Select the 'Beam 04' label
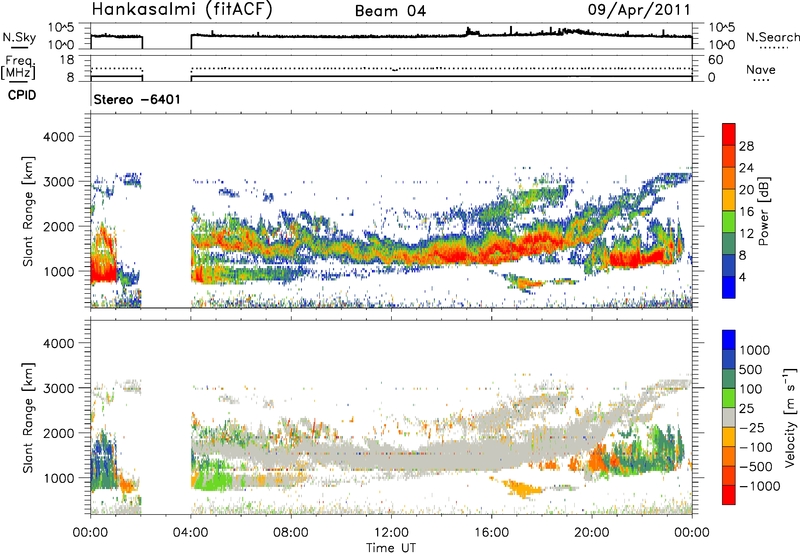 (x=390, y=11)
